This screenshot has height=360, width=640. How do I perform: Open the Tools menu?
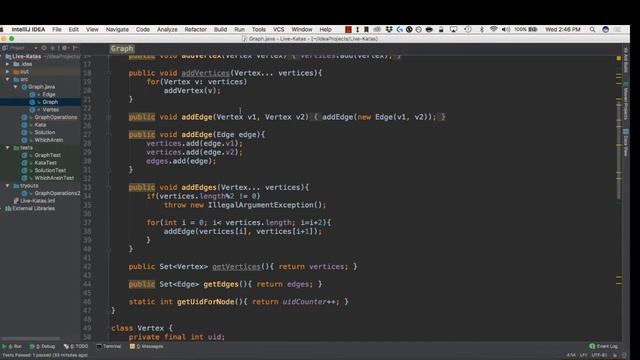click(x=258, y=29)
